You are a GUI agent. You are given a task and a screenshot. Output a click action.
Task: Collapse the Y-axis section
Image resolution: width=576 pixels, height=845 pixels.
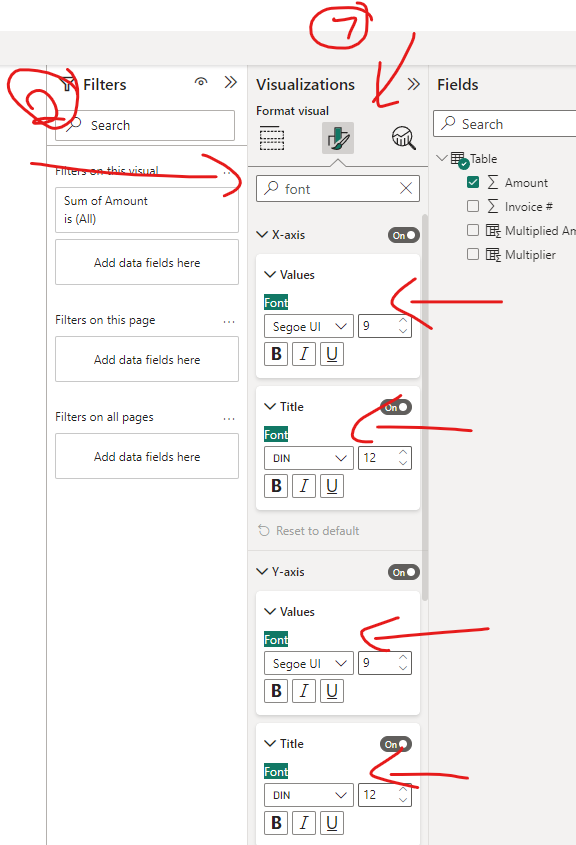(262, 571)
